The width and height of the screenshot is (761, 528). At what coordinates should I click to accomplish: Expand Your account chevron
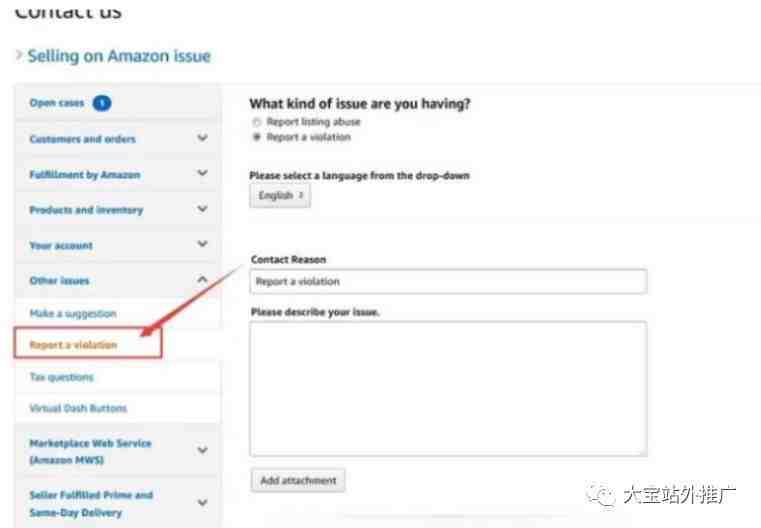click(202, 244)
